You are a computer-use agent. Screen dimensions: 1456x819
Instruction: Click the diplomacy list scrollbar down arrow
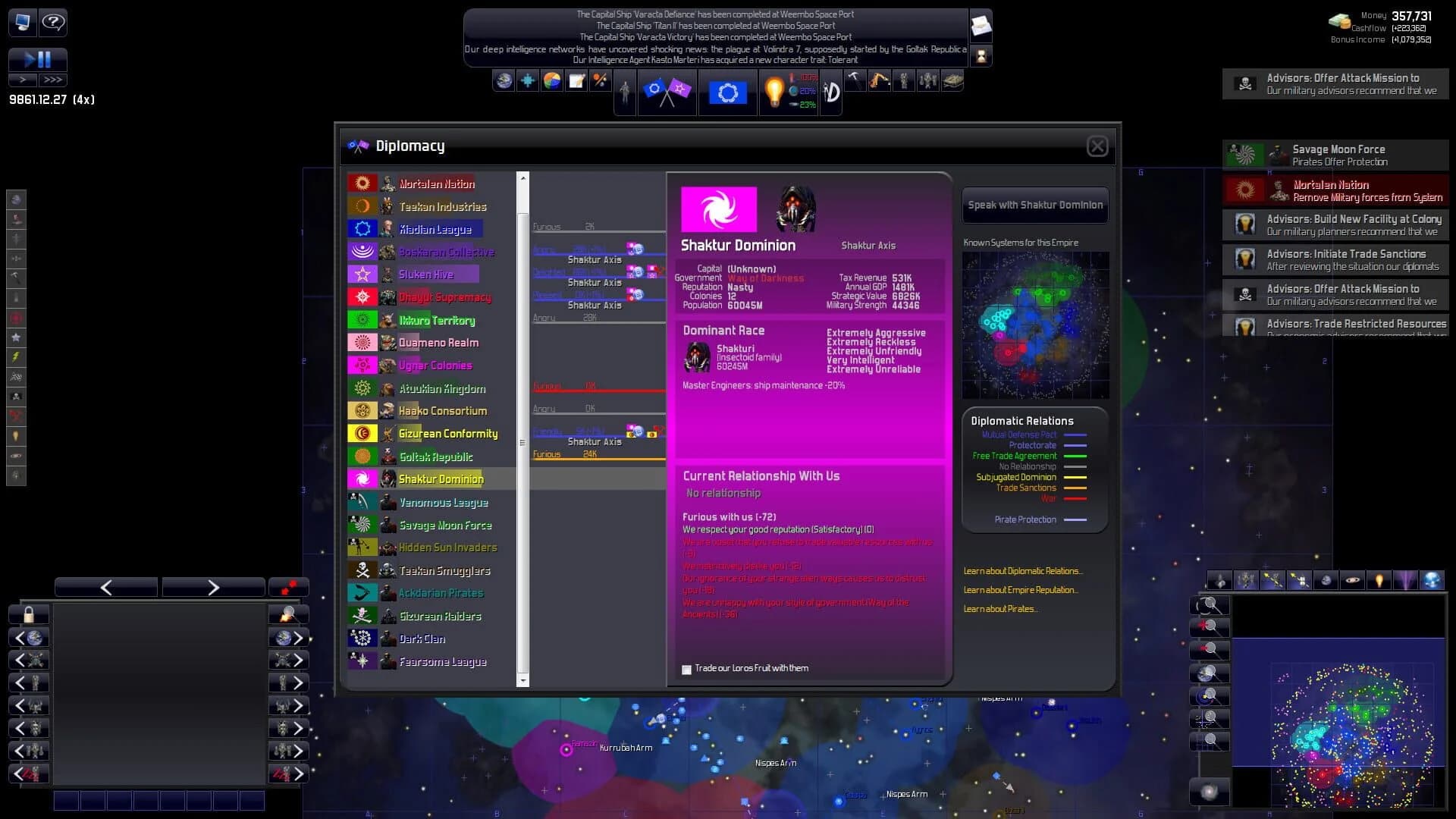click(523, 680)
